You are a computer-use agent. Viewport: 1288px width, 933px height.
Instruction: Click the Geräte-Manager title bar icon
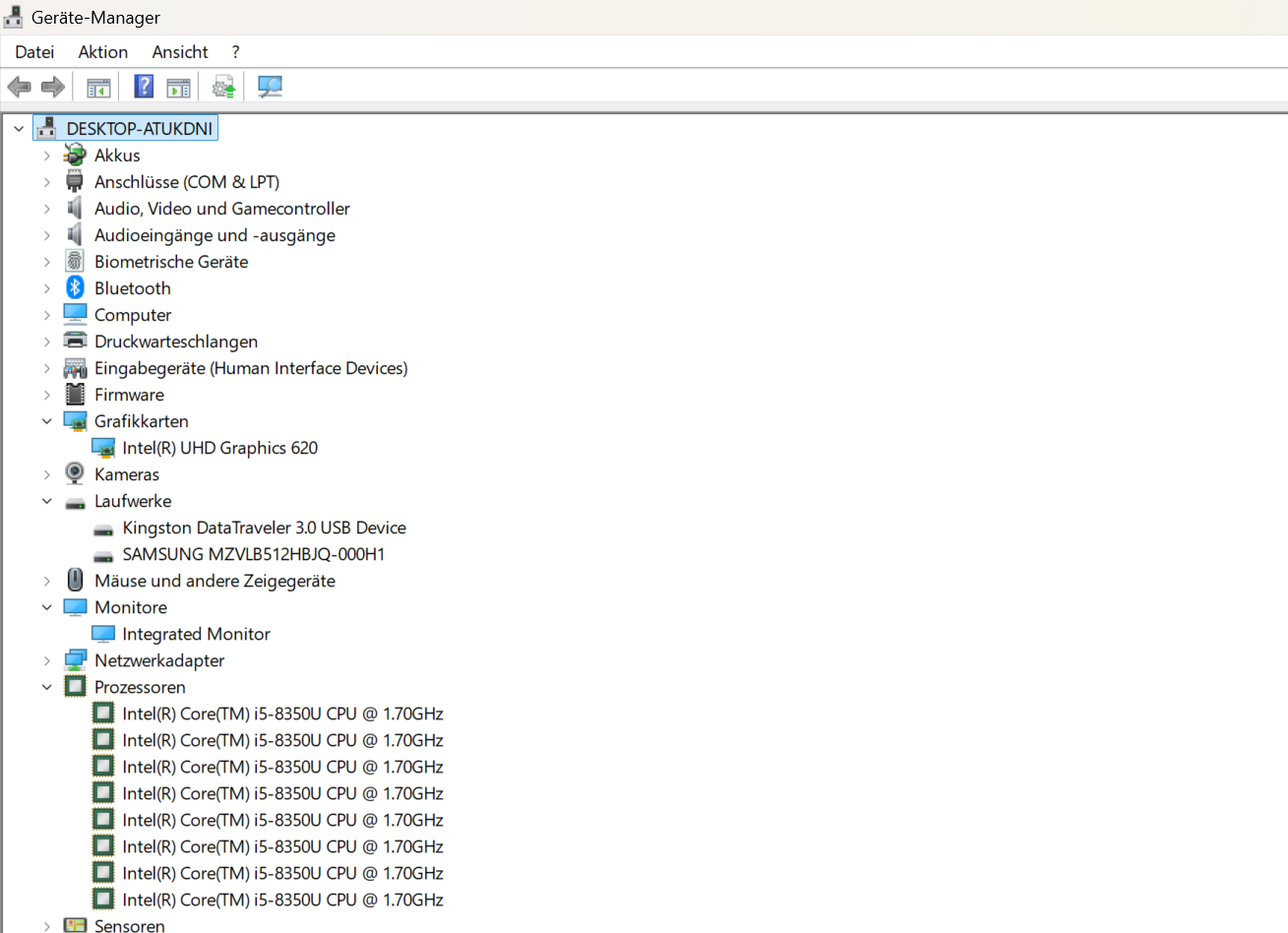click(x=13, y=16)
